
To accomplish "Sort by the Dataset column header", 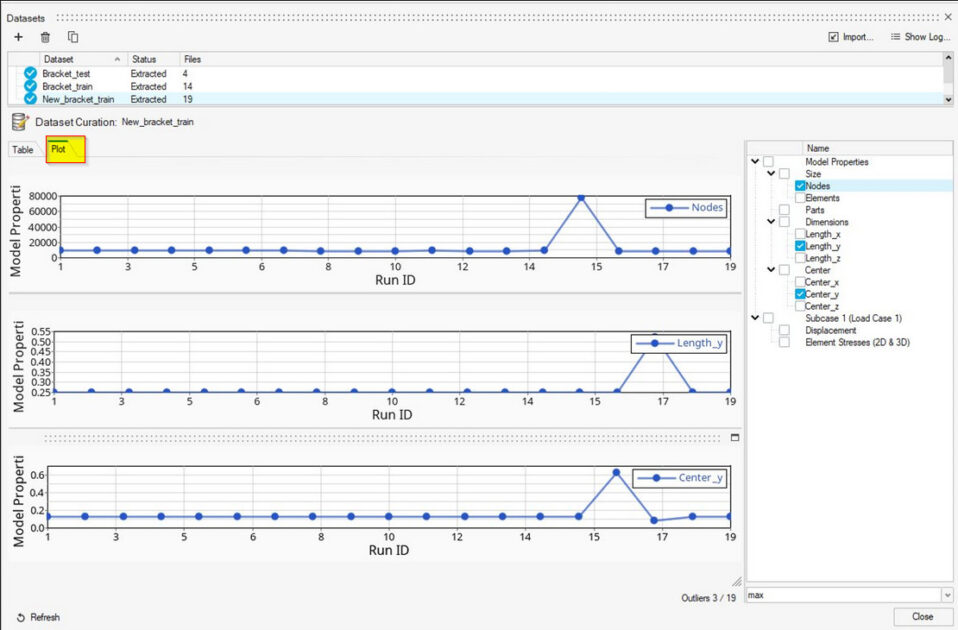I will [x=80, y=59].
